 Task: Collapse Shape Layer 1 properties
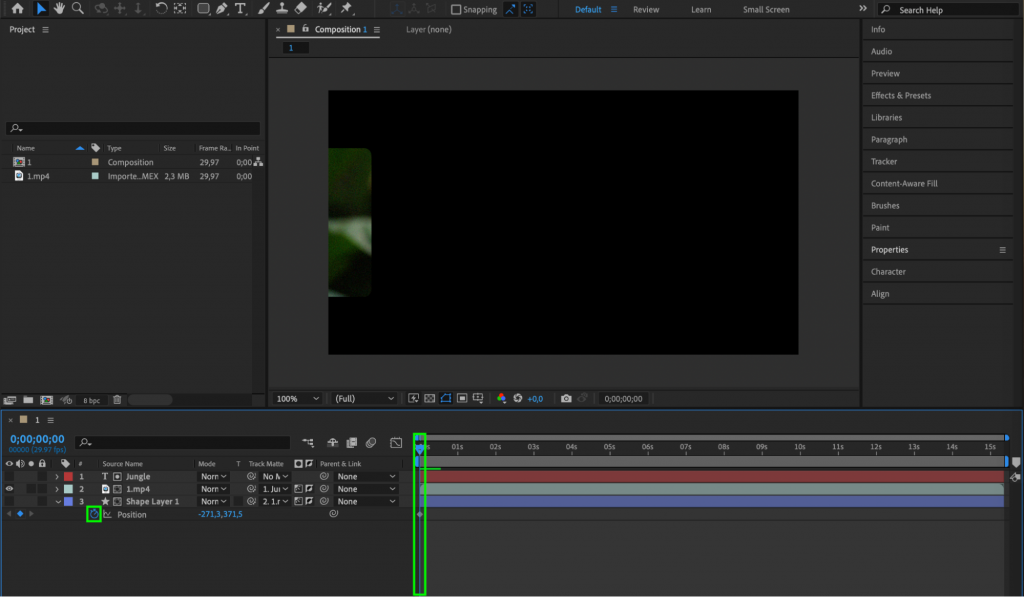tap(57, 501)
